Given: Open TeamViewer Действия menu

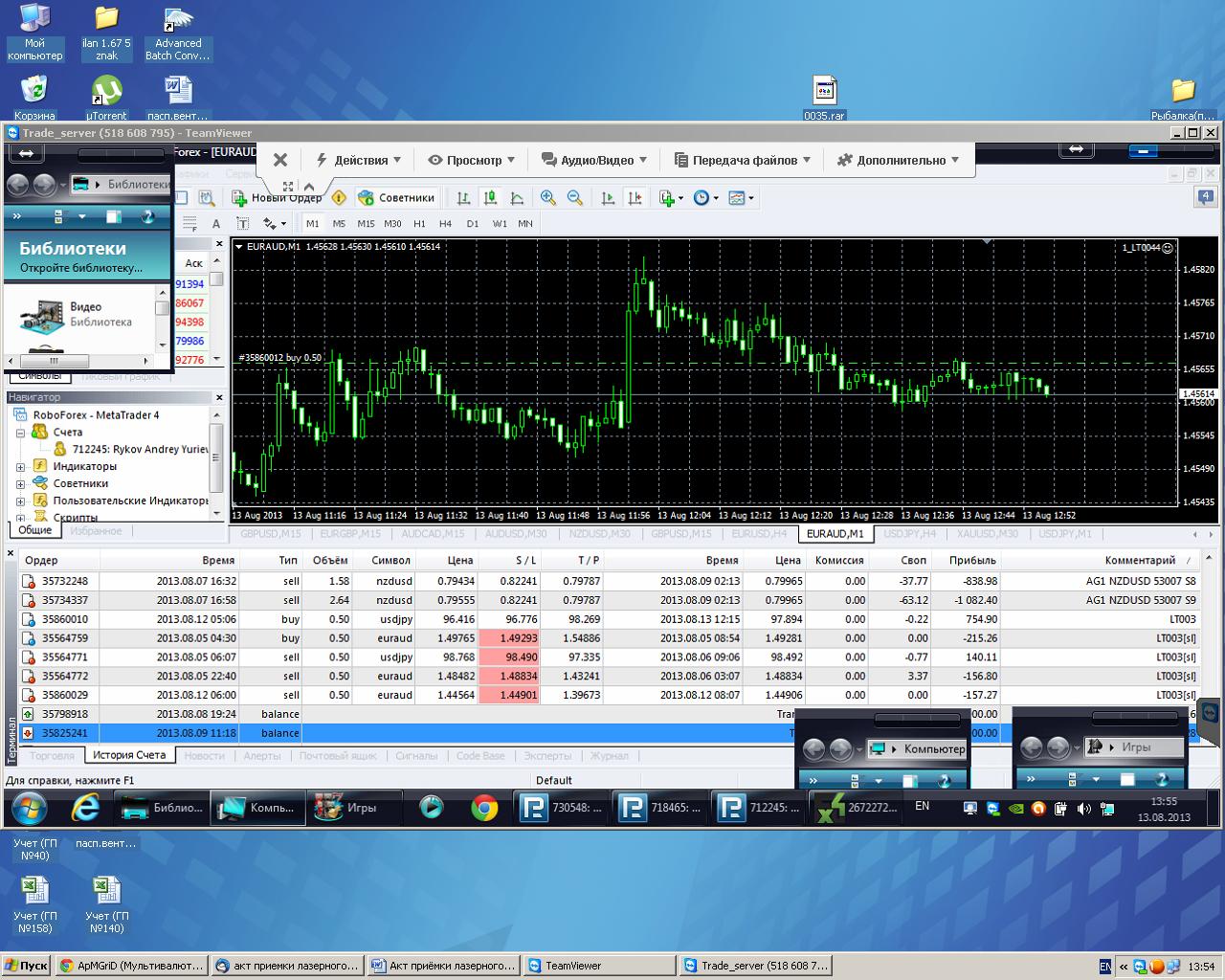Looking at the screenshot, I should [x=358, y=160].
